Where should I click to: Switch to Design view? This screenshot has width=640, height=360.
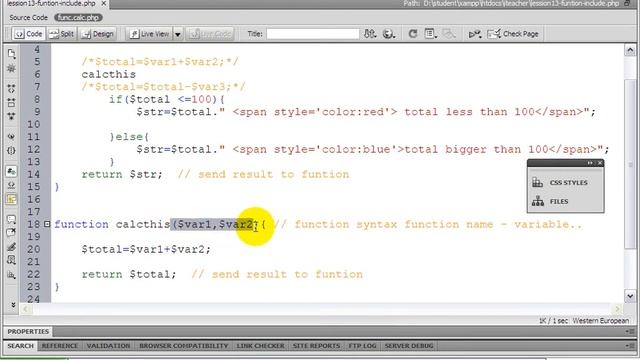[98, 34]
